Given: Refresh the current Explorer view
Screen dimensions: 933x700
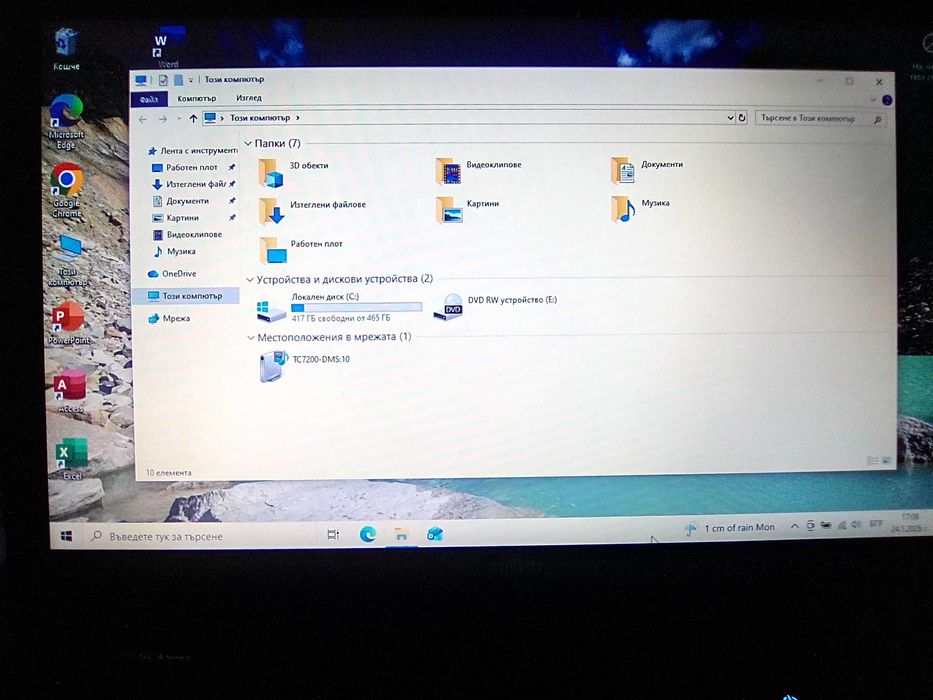Looking at the screenshot, I should click(742, 118).
